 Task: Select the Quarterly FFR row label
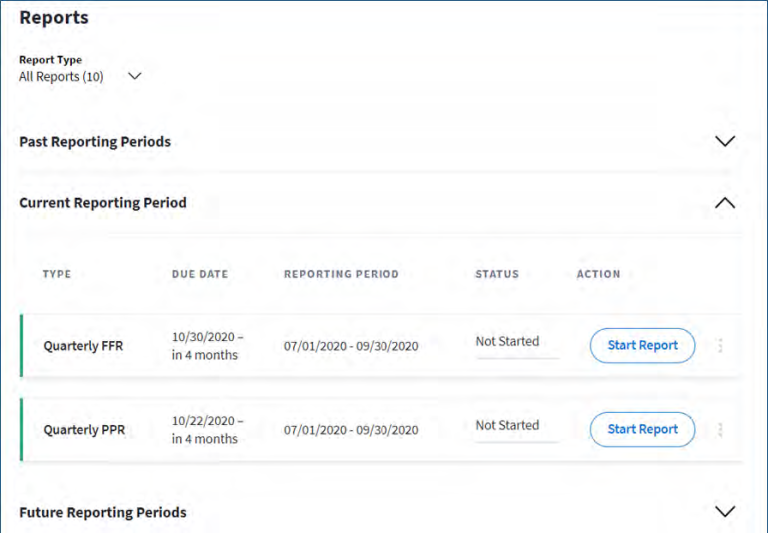point(83,346)
